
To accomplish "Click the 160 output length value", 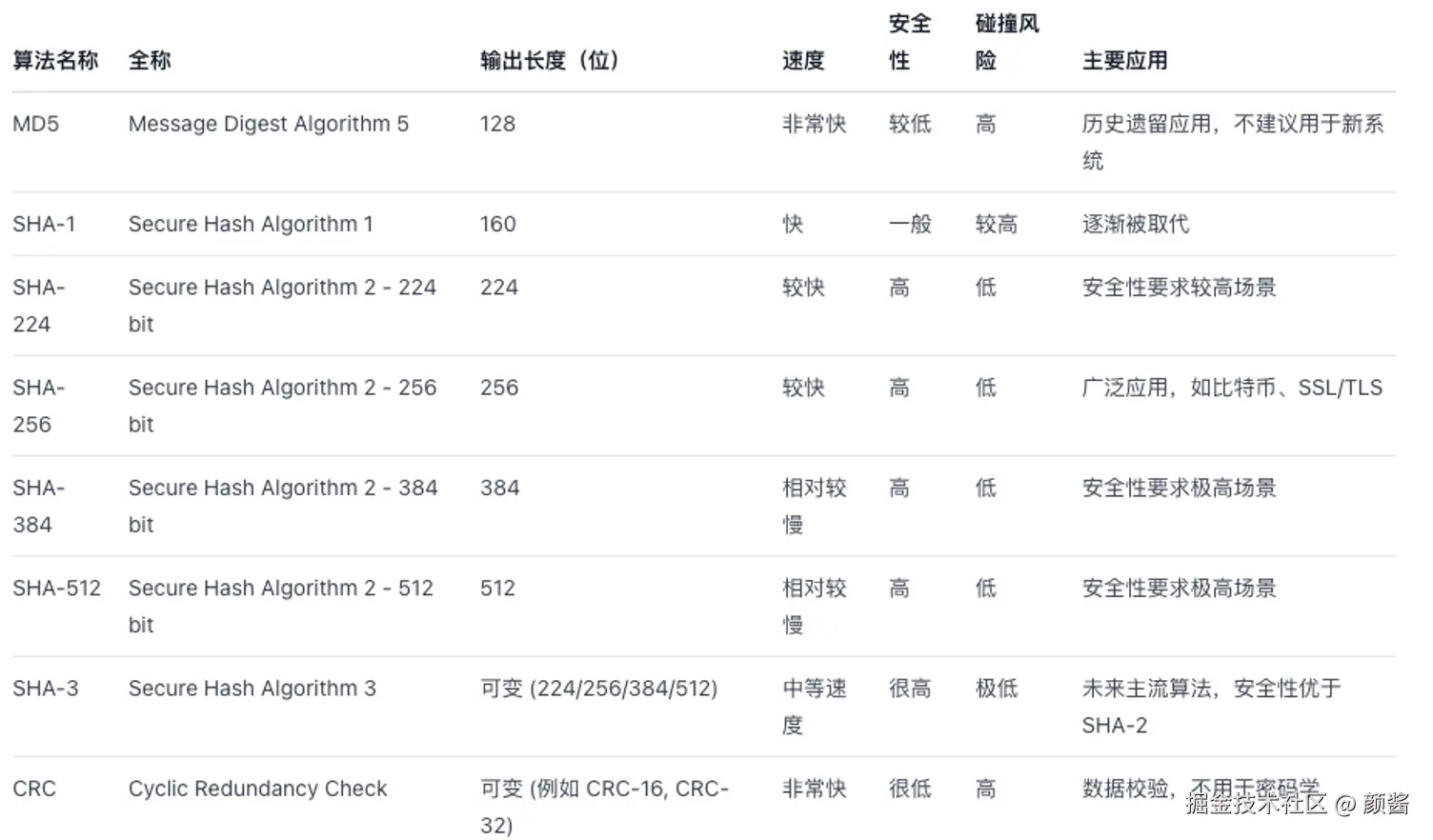I will click(x=497, y=224).
